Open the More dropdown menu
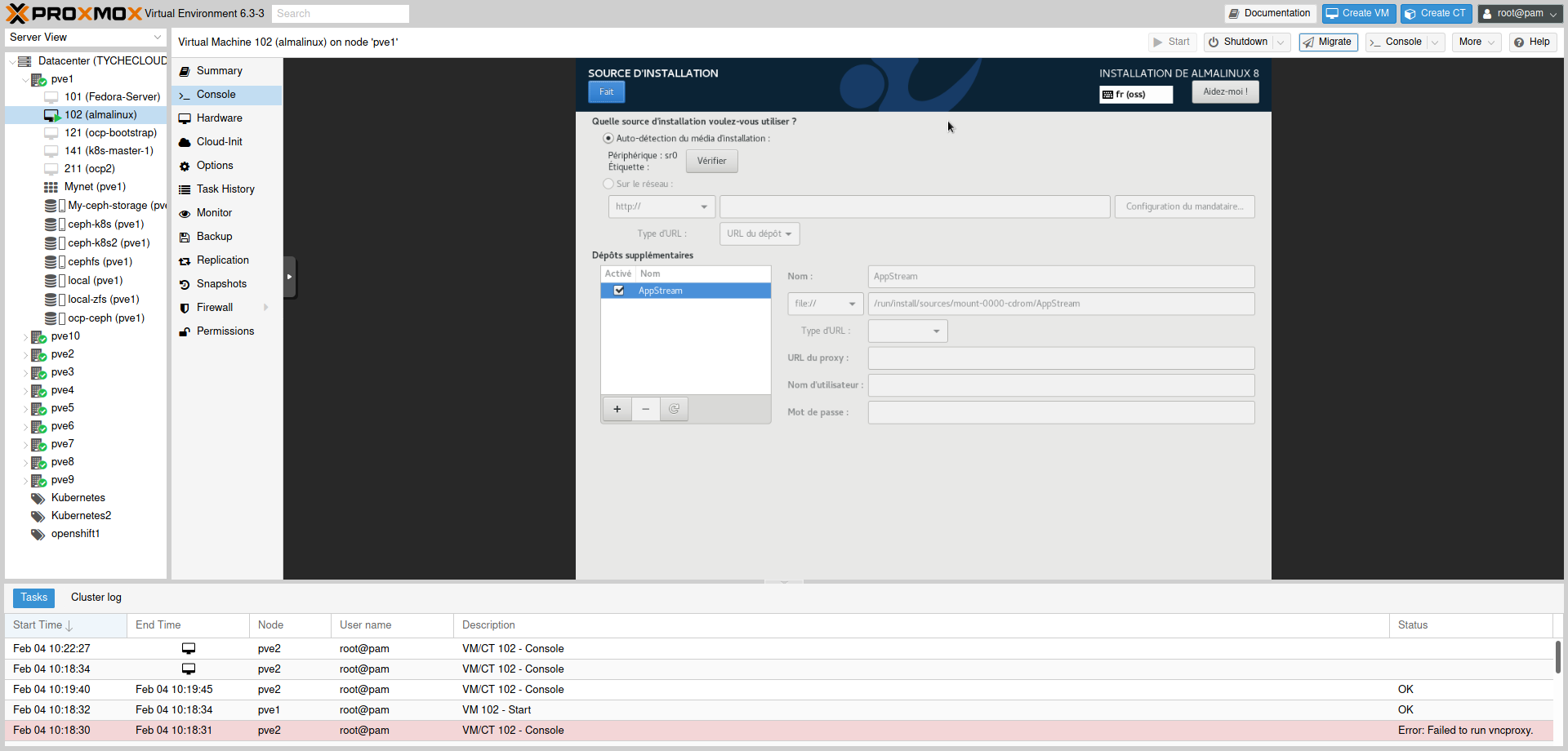This screenshot has height=751, width=1568. [x=1477, y=42]
